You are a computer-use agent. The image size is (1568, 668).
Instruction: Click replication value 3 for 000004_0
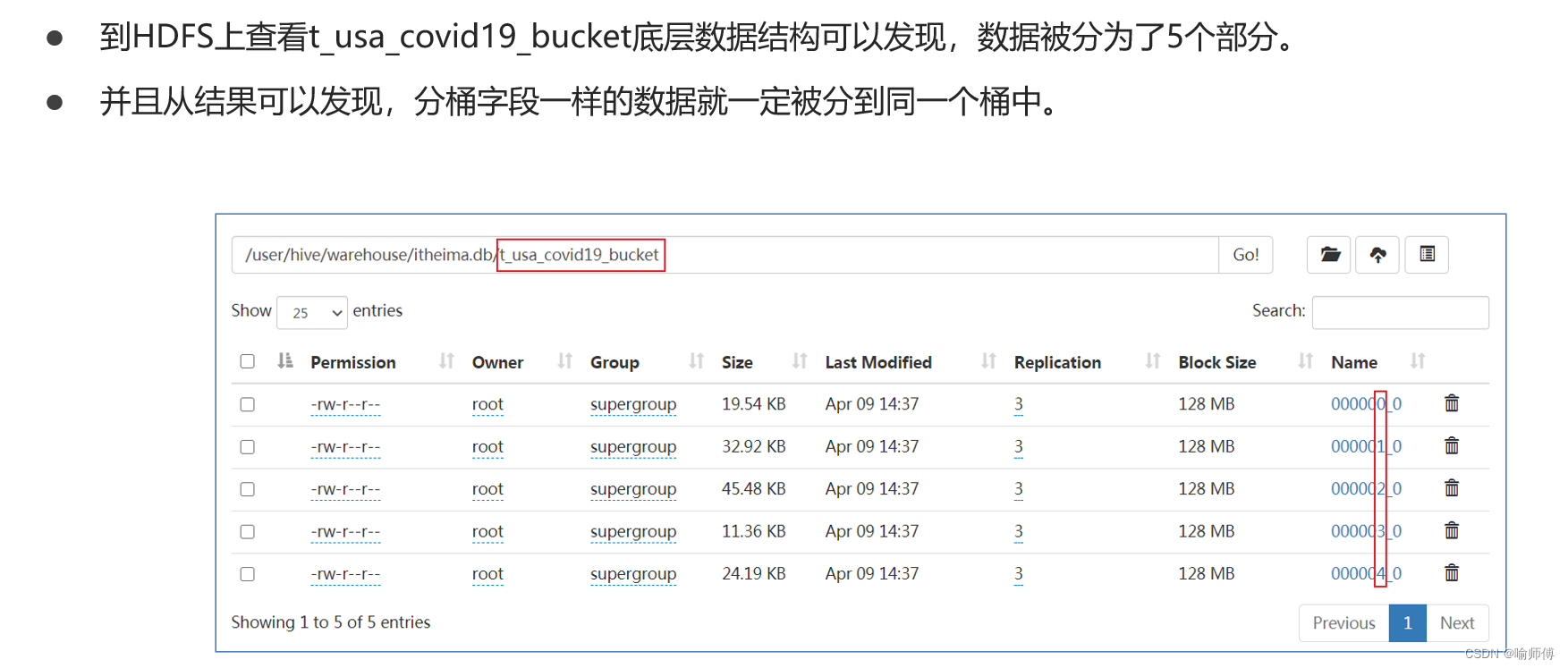[x=1019, y=574]
